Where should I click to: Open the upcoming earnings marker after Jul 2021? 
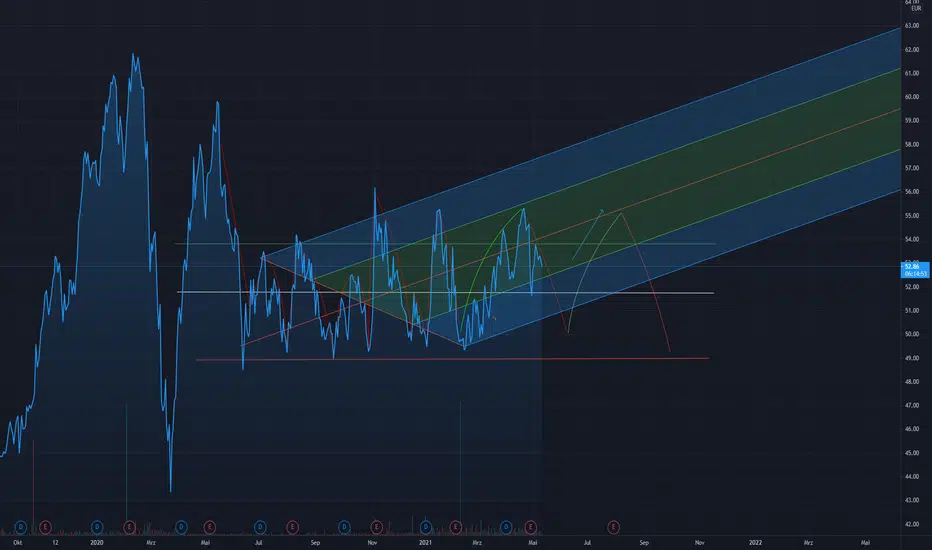[613, 527]
